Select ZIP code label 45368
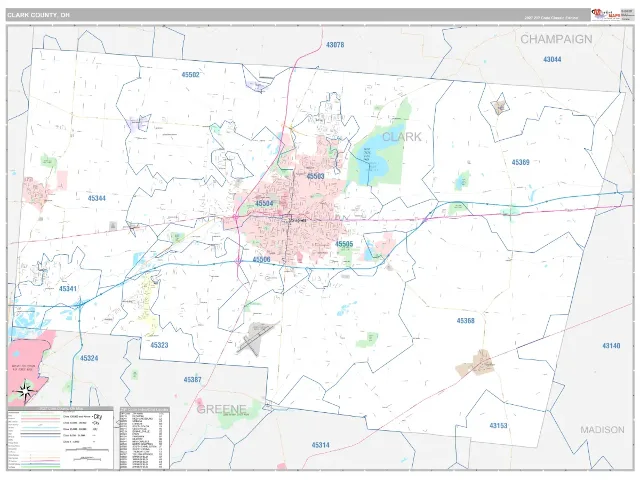This screenshot has height=480, width=640. point(465,321)
